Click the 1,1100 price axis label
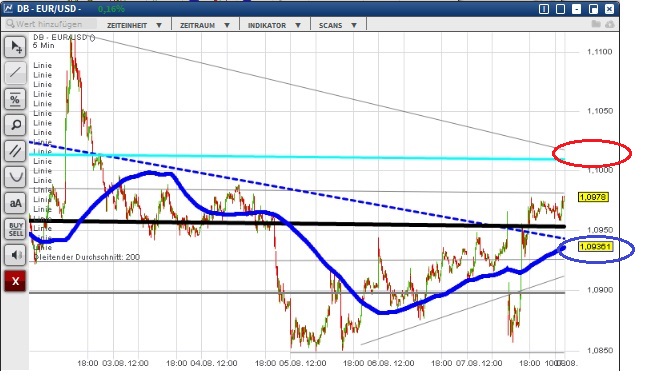Viewport: 652px width, 376px height. pos(600,52)
